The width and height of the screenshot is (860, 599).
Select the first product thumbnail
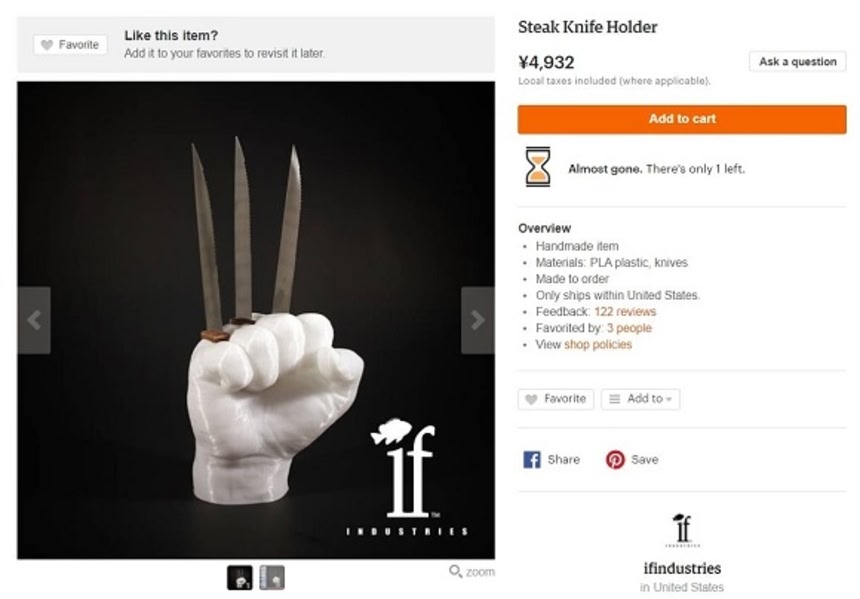(x=240, y=578)
